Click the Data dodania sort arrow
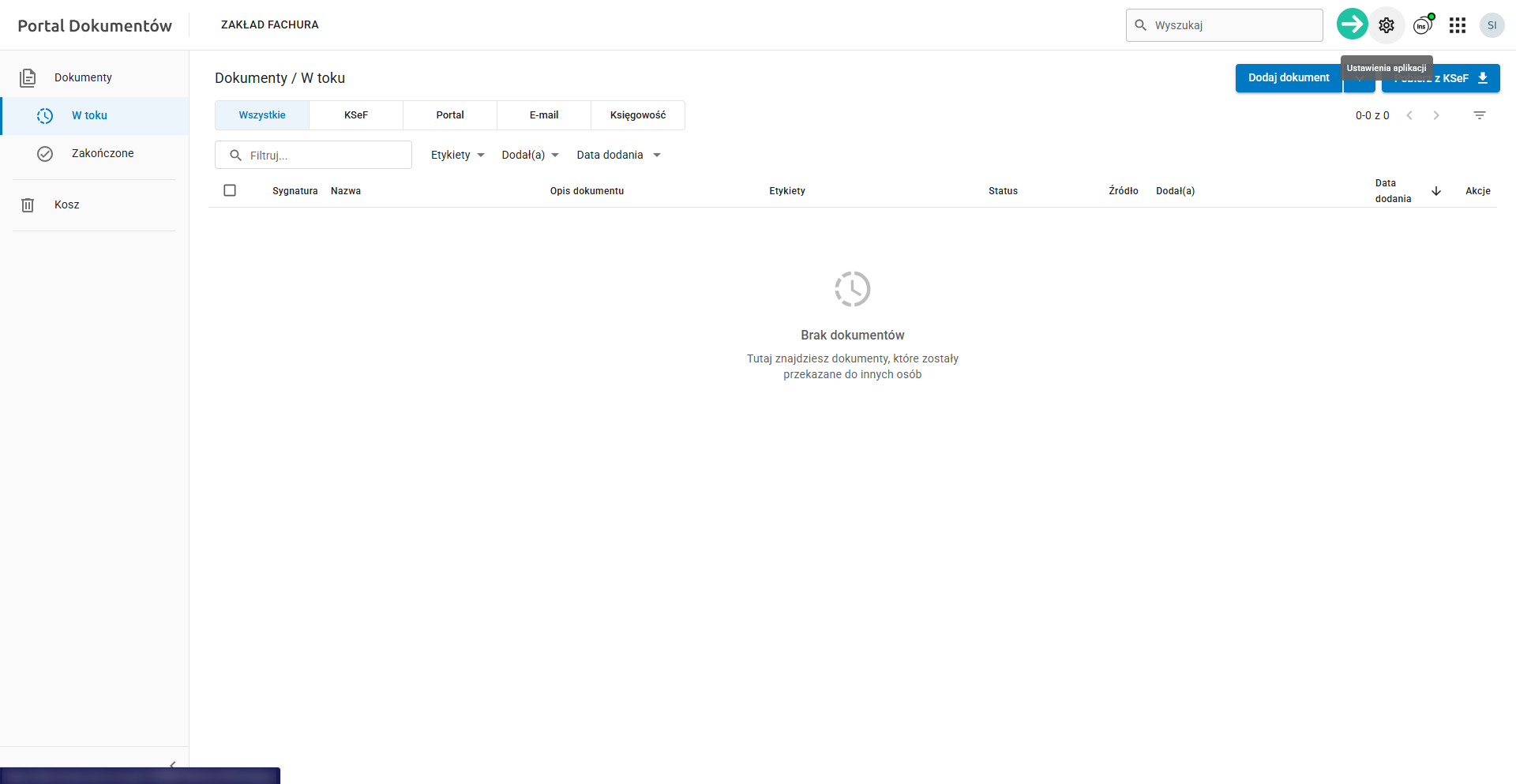The image size is (1516, 784). tap(1436, 191)
